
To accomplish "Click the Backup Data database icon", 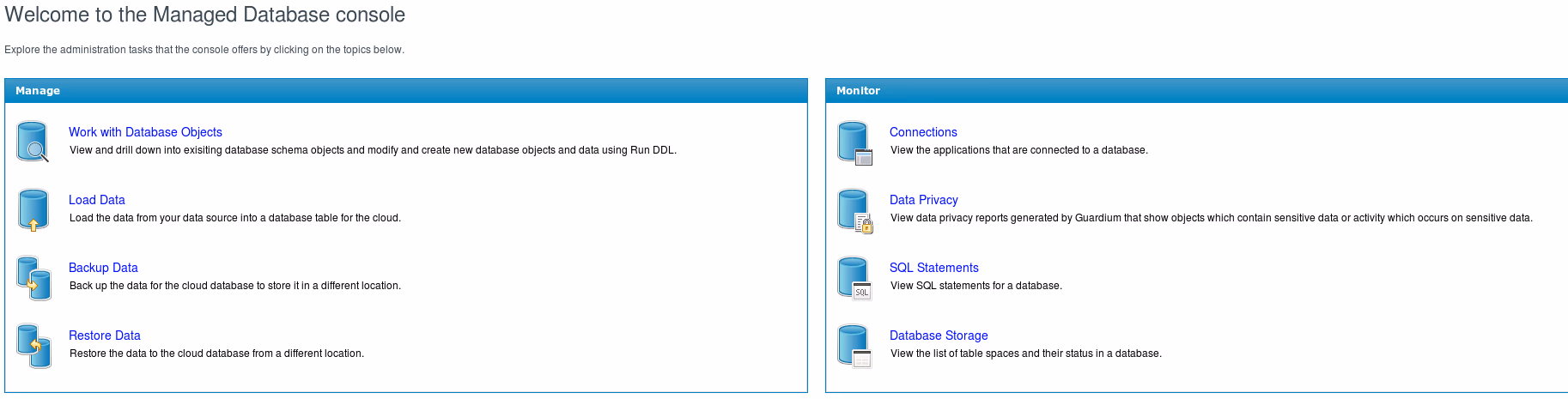I will 34,278.
